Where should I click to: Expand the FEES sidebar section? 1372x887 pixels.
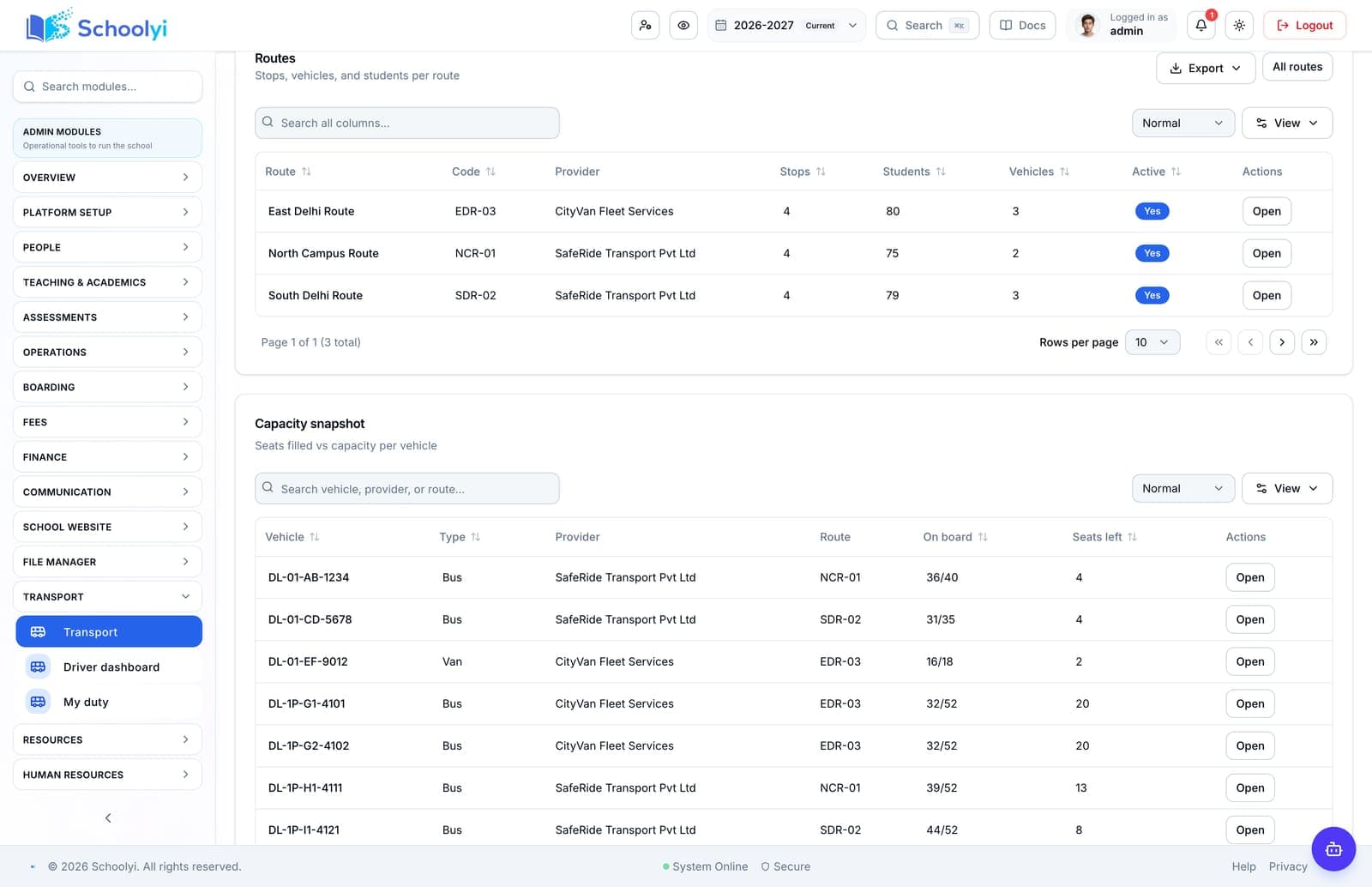pyautogui.click(x=107, y=422)
